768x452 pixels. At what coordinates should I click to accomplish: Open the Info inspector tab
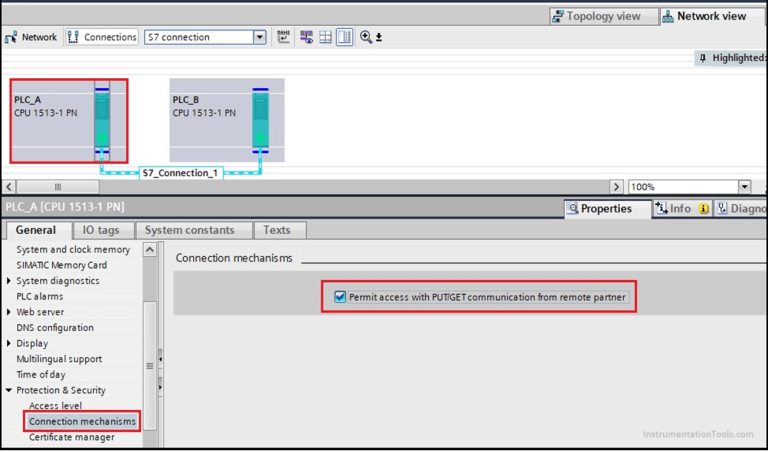click(x=682, y=209)
